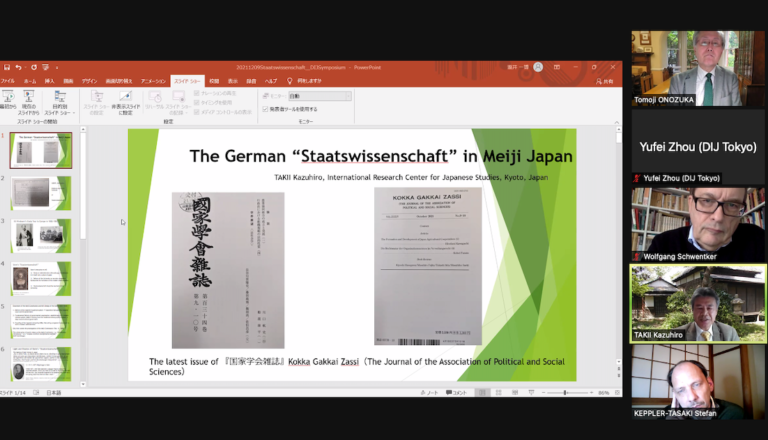Start slideshow from current slide (現在のスライドから)

[29, 102]
